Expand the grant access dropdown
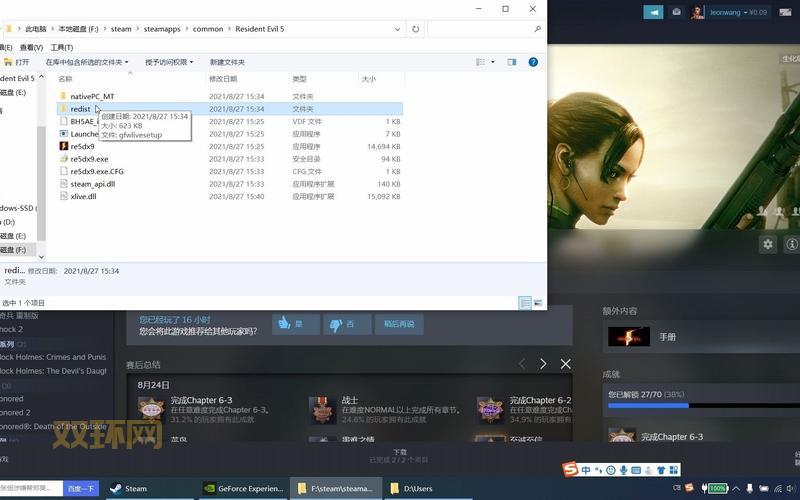This screenshot has height=500, width=800. coord(170,62)
